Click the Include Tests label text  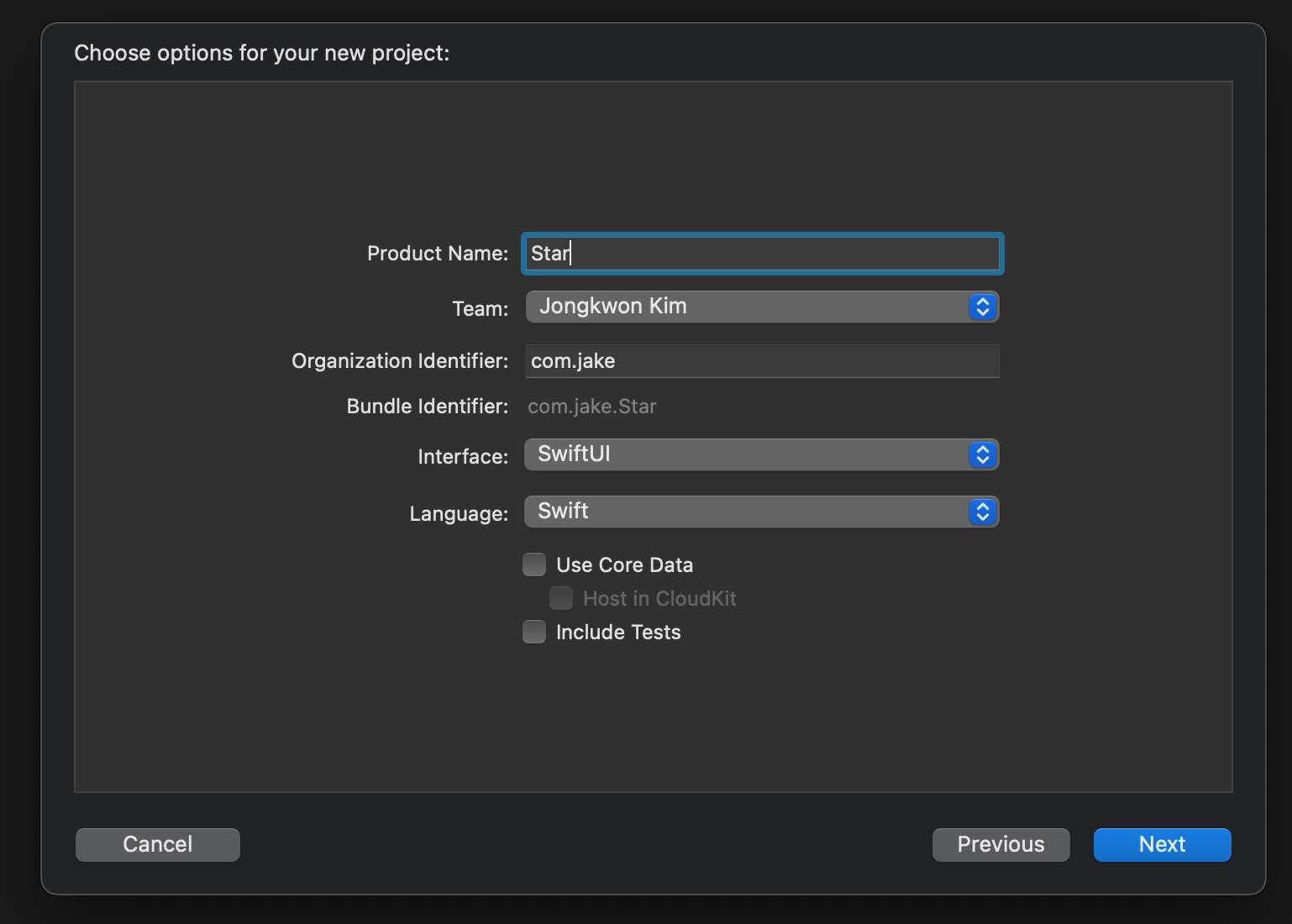(x=618, y=633)
